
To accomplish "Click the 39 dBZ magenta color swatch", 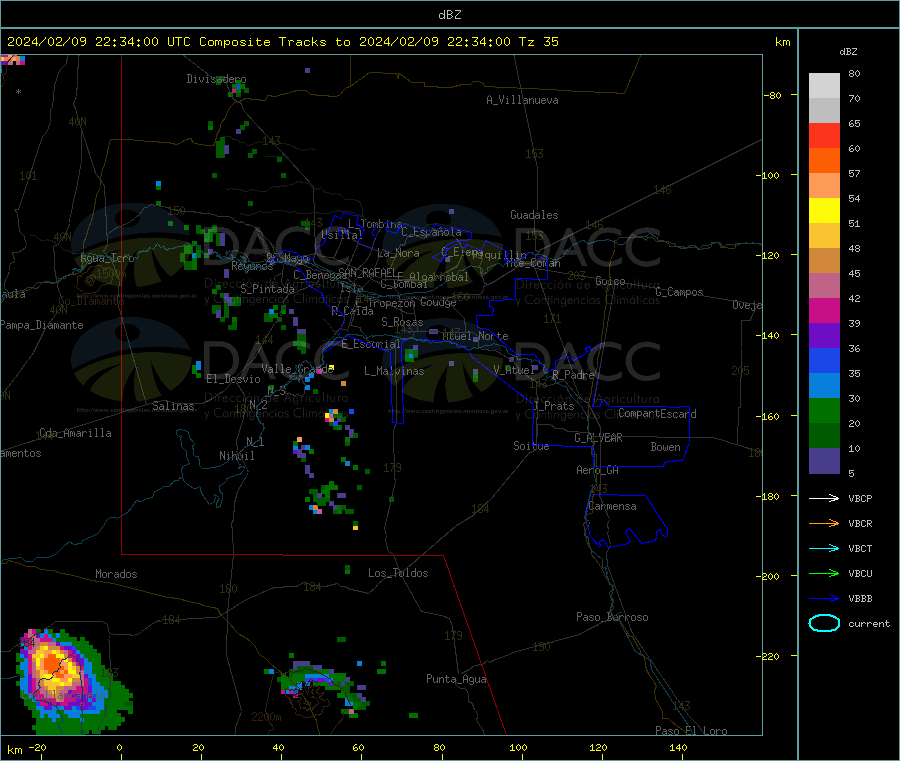I will (x=824, y=310).
